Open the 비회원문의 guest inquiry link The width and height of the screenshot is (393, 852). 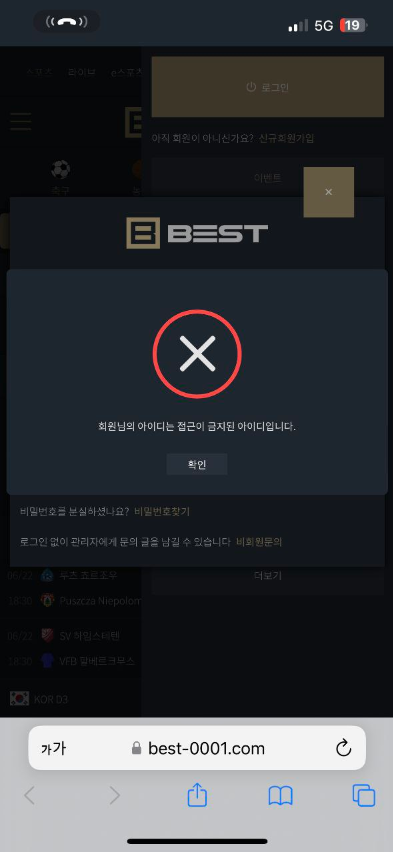tap(259, 542)
